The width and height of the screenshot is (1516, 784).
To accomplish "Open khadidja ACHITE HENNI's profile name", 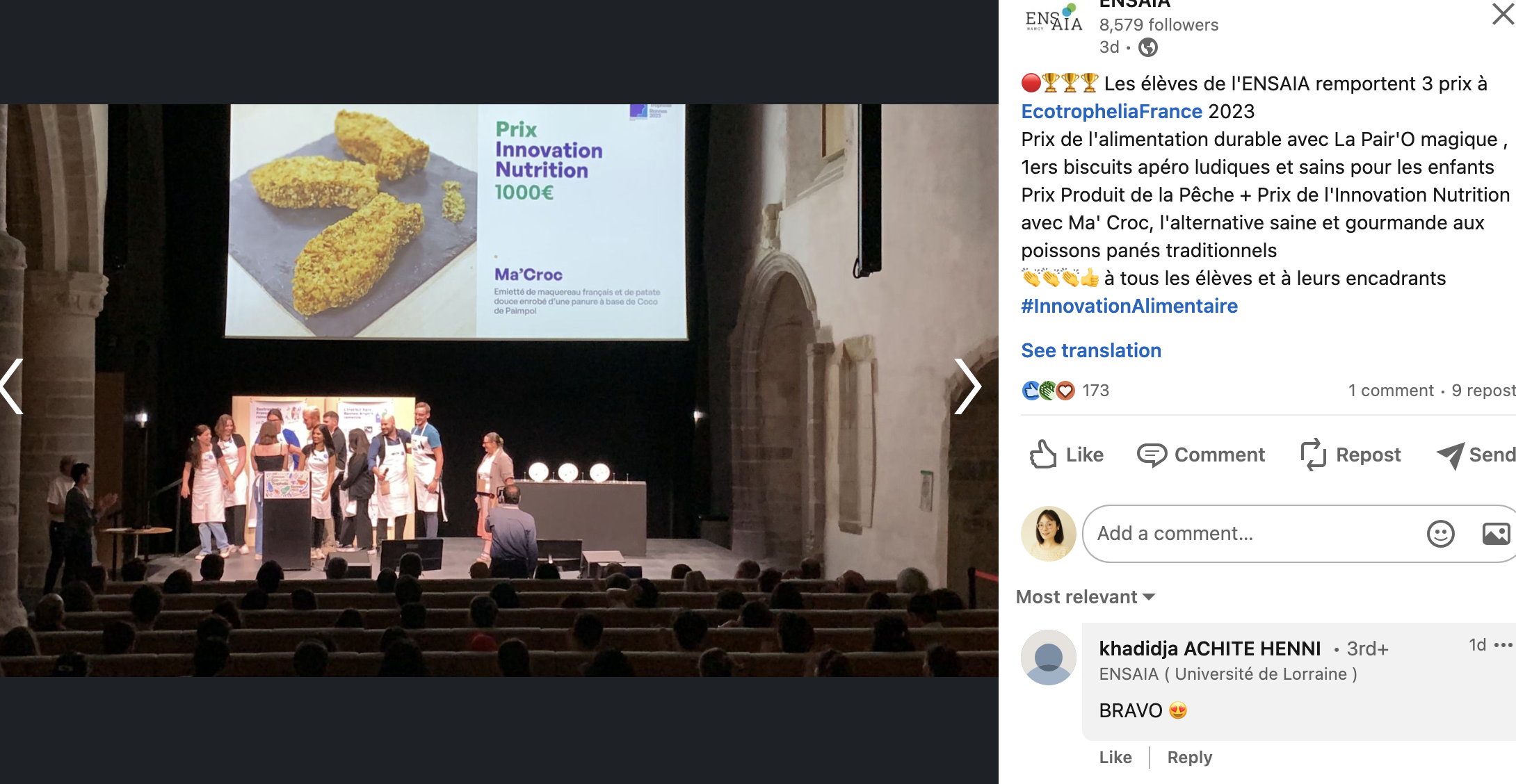I will click(1209, 648).
